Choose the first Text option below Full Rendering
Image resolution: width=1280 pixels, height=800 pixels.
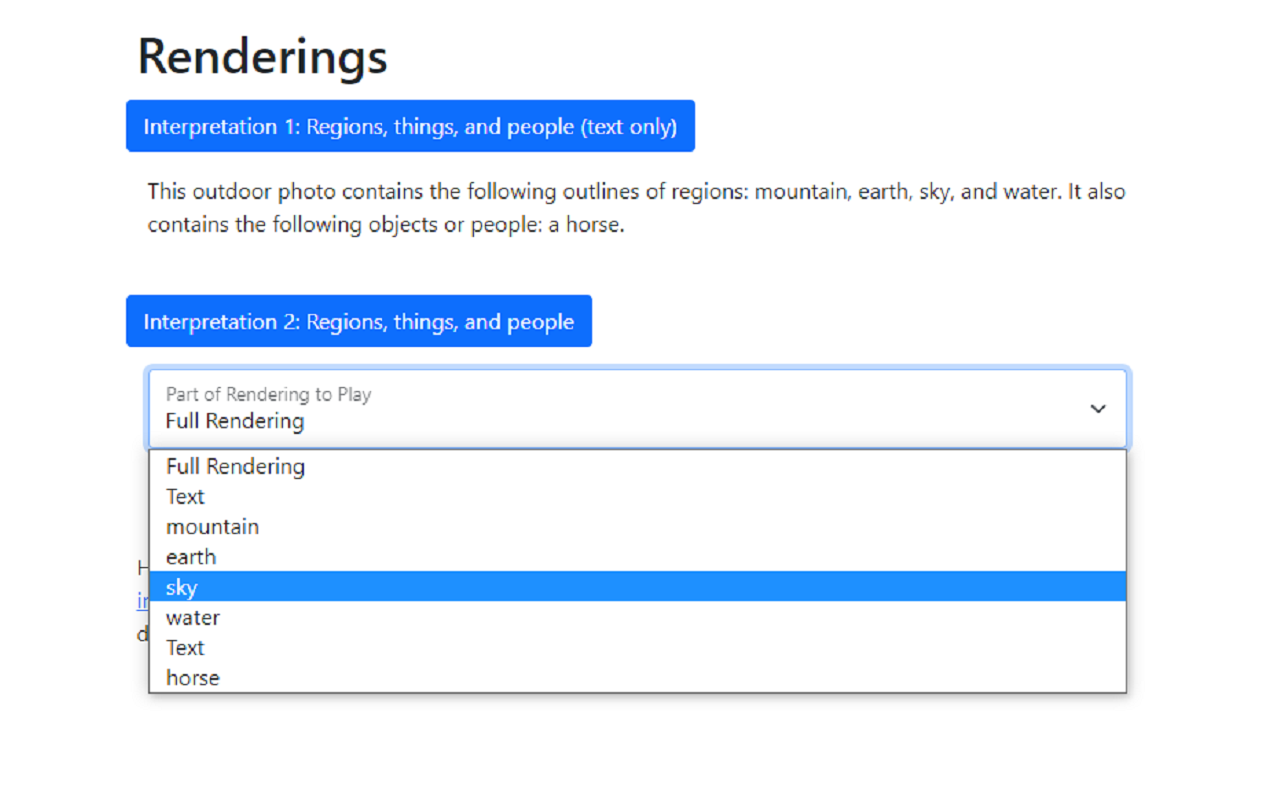[185, 497]
